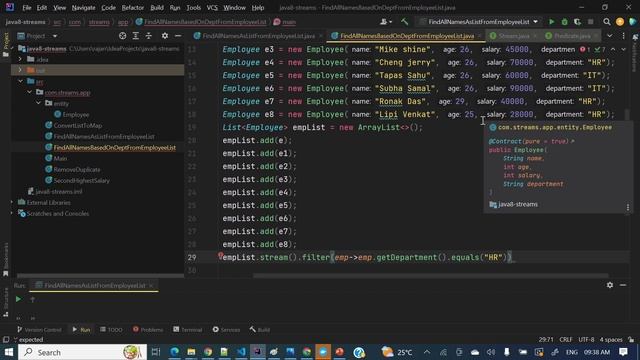Click the Windows taskbar Search box
The height and width of the screenshot is (360, 640).
pos(82,352)
